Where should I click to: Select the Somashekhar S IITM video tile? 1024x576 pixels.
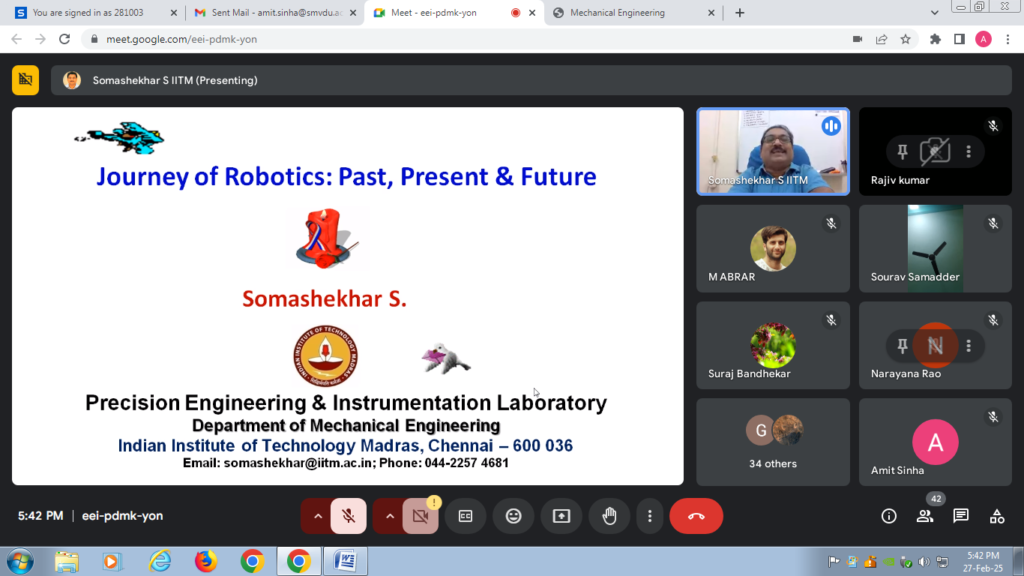(x=773, y=152)
